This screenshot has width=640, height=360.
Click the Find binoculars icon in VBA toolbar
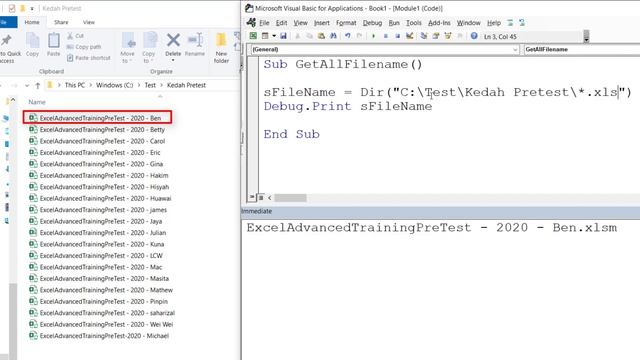point(333,36)
